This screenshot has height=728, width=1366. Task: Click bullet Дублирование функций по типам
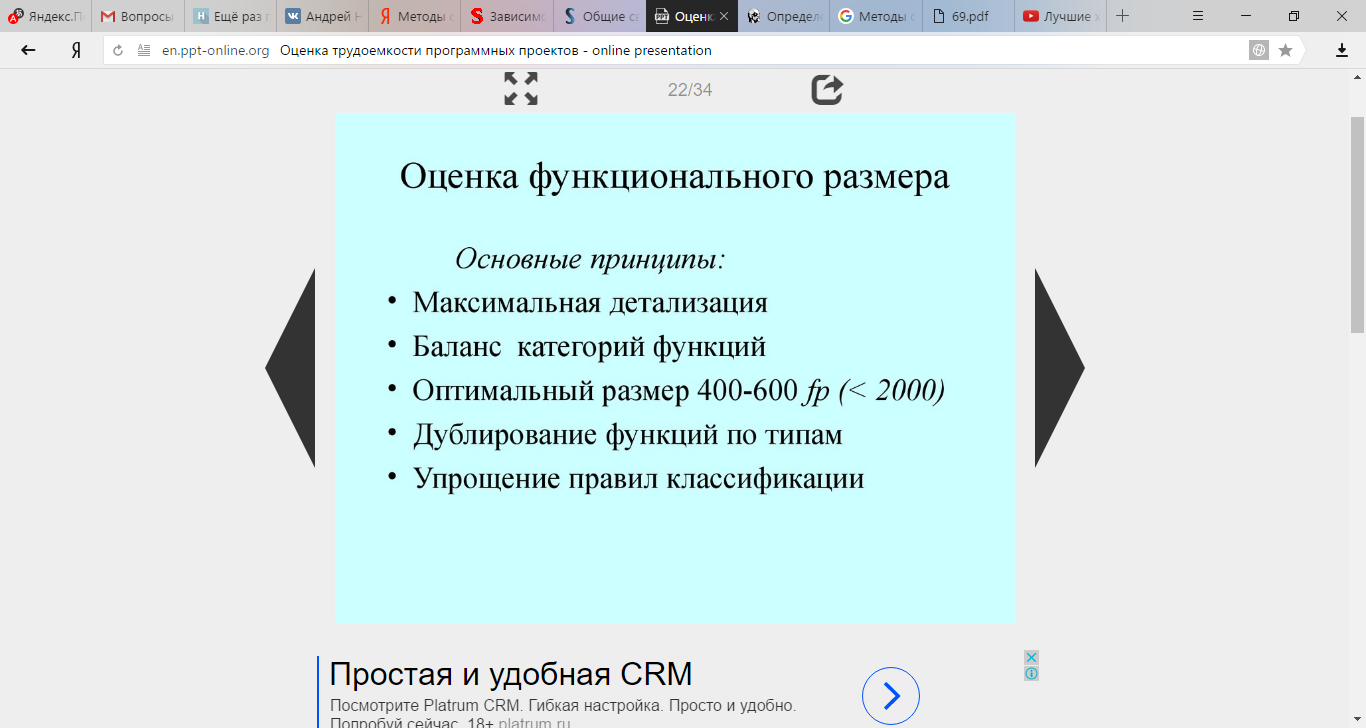tap(627, 434)
